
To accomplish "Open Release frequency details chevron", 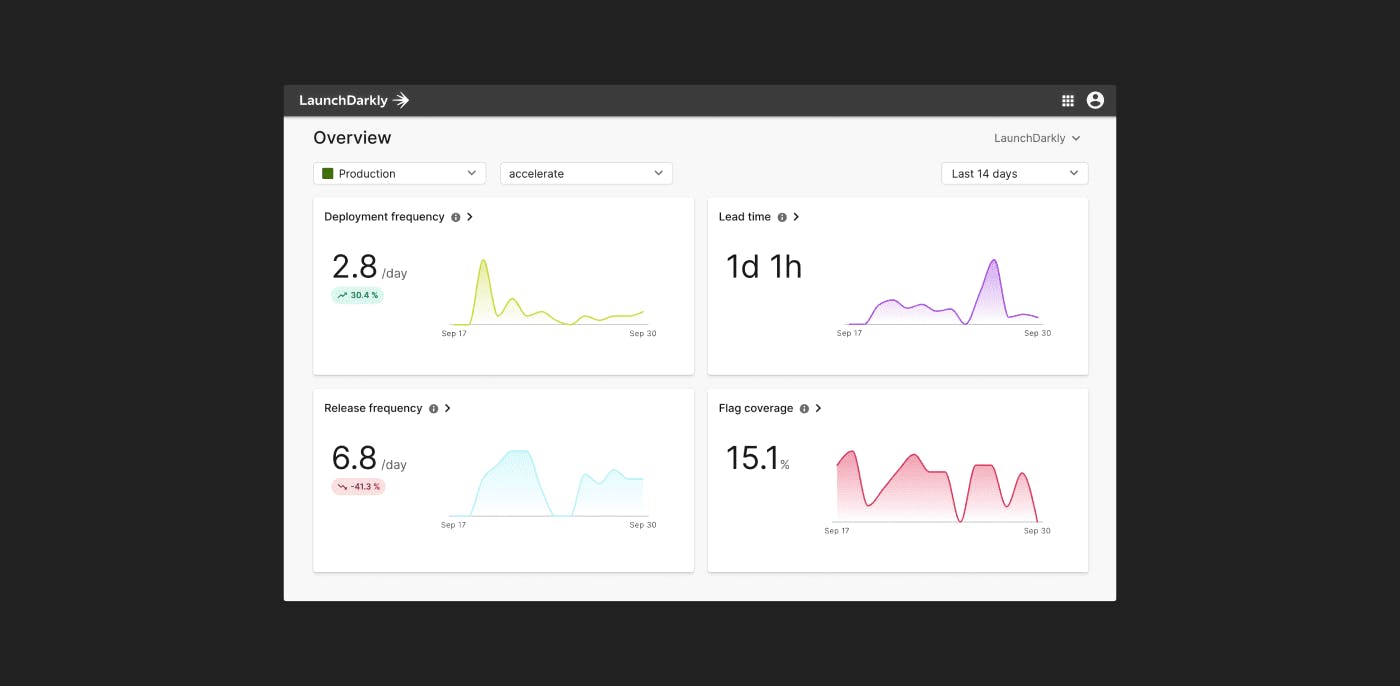I will 448,409.
